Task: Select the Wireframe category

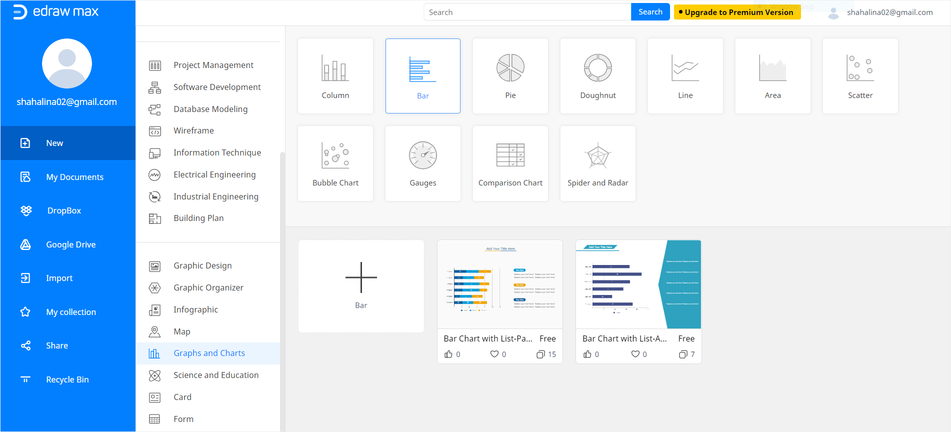Action: coord(208,130)
